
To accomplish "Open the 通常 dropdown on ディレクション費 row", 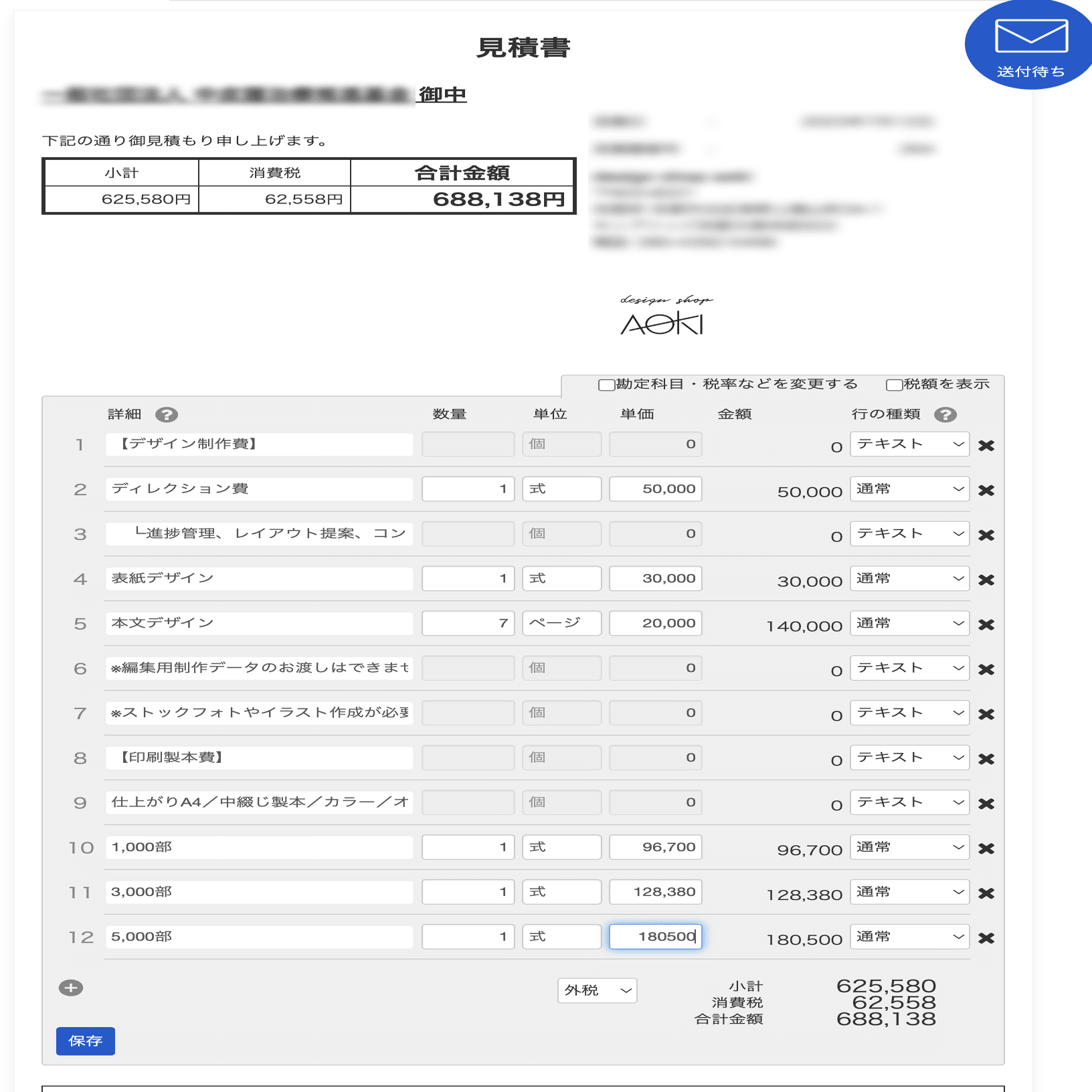I will coord(909,489).
